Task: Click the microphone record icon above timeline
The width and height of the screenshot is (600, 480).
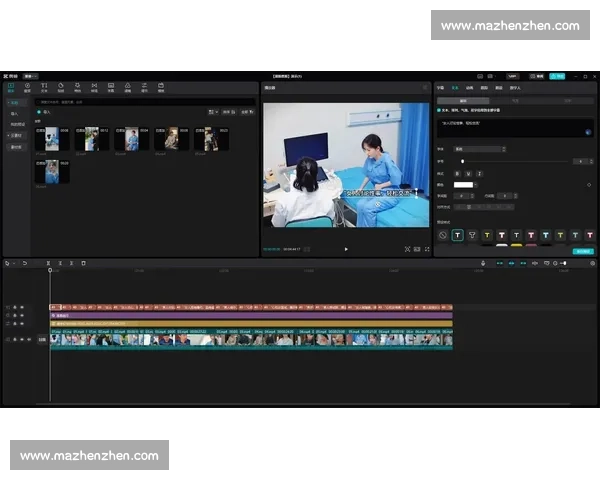Action: pyautogui.click(x=483, y=263)
